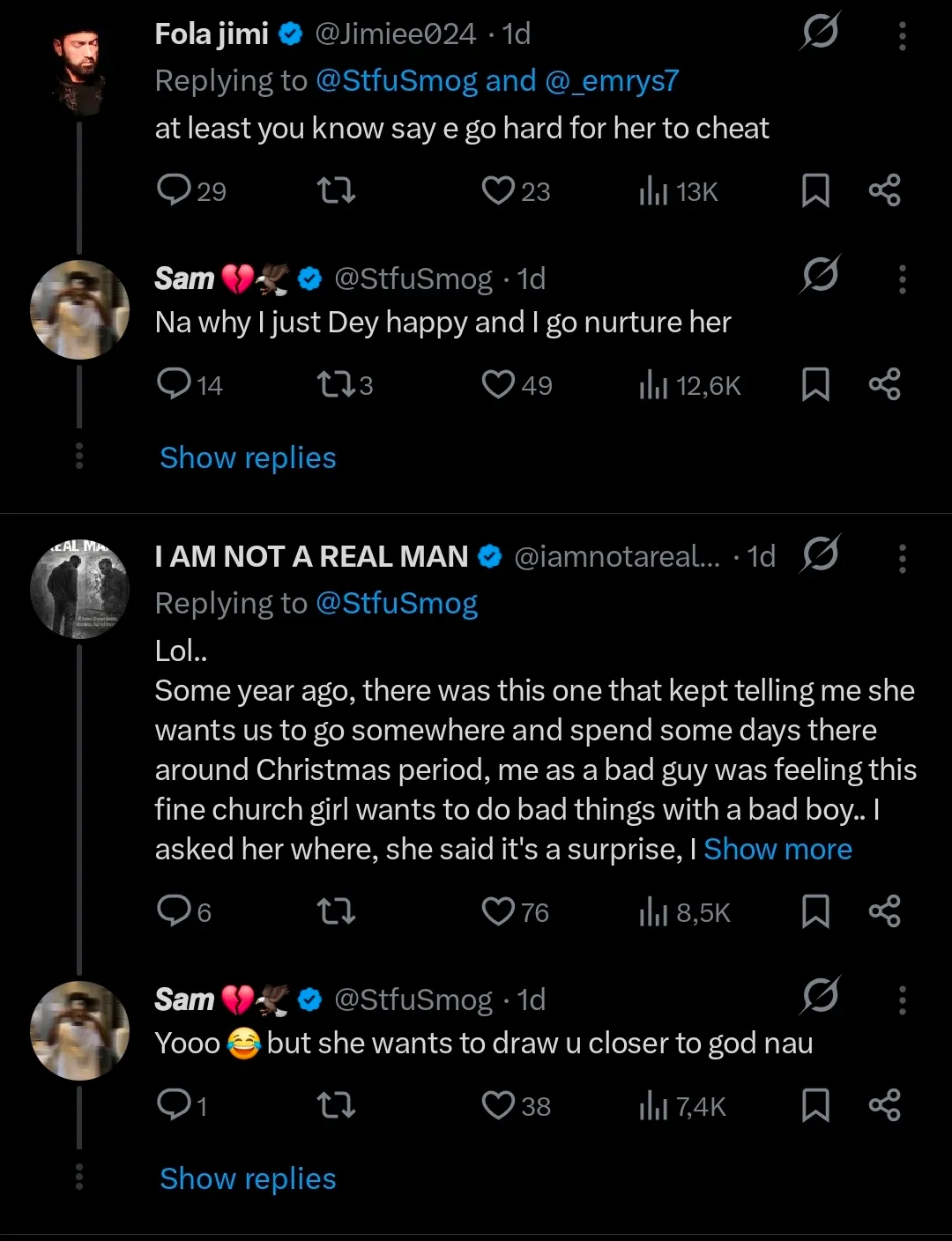Viewport: 952px width, 1241px height.
Task: Open the @StfuSmog mention in Fola jimi's reply
Action: pyautogui.click(x=396, y=81)
